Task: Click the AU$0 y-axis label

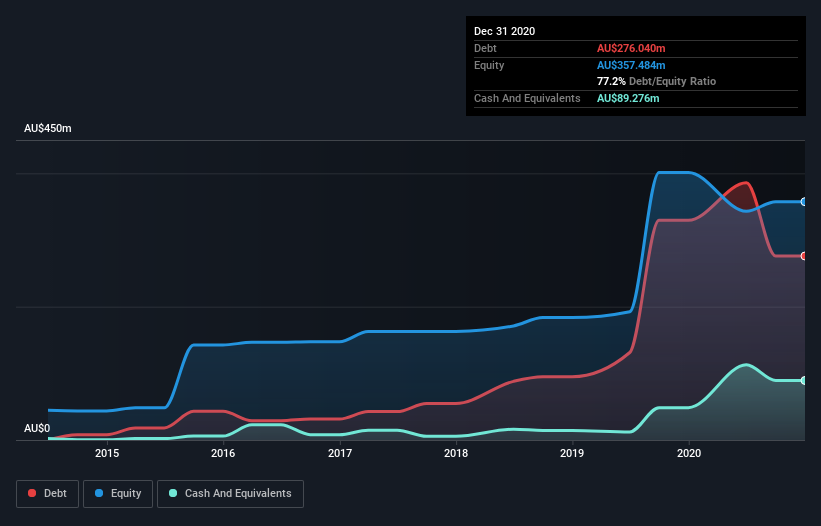Action: click(37, 428)
